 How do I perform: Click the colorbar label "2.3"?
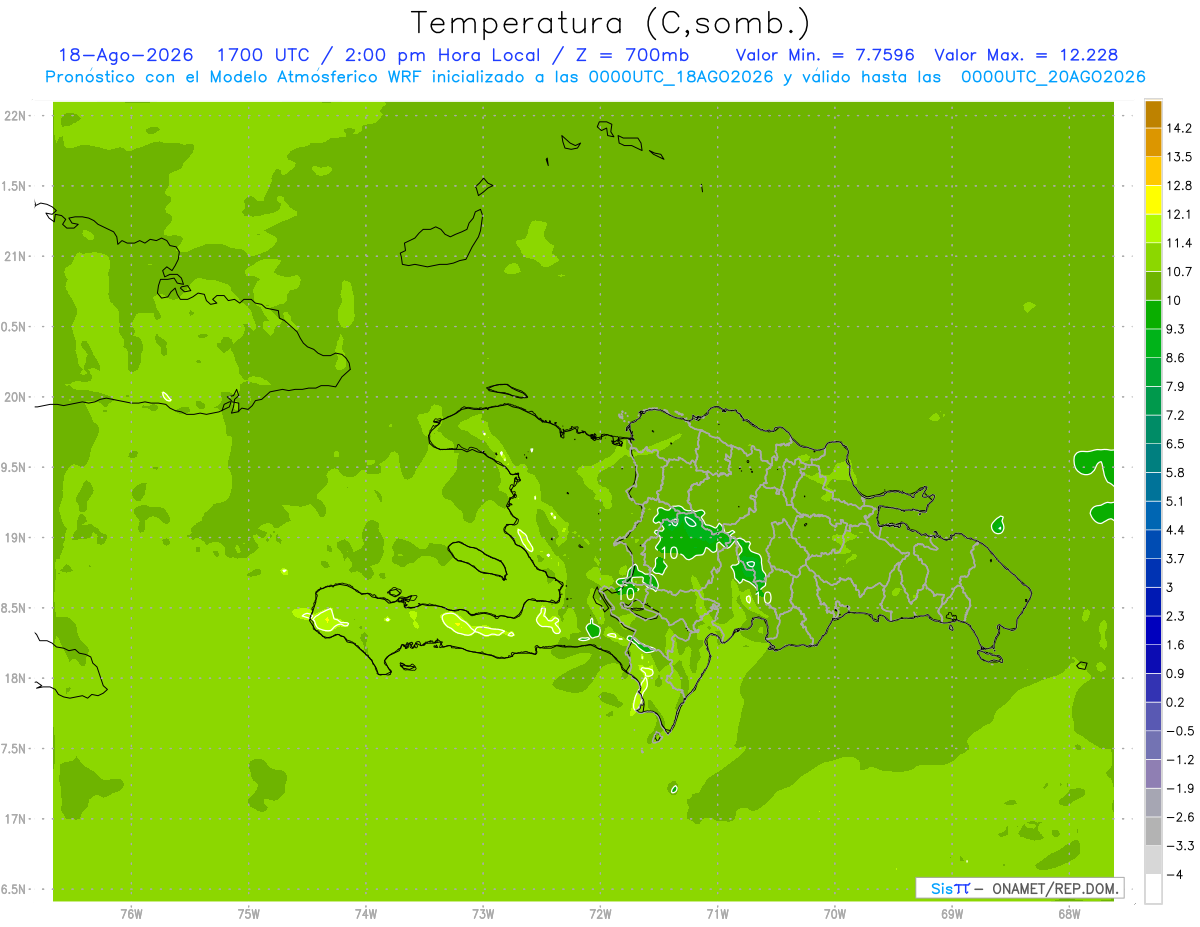(x=1175, y=616)
